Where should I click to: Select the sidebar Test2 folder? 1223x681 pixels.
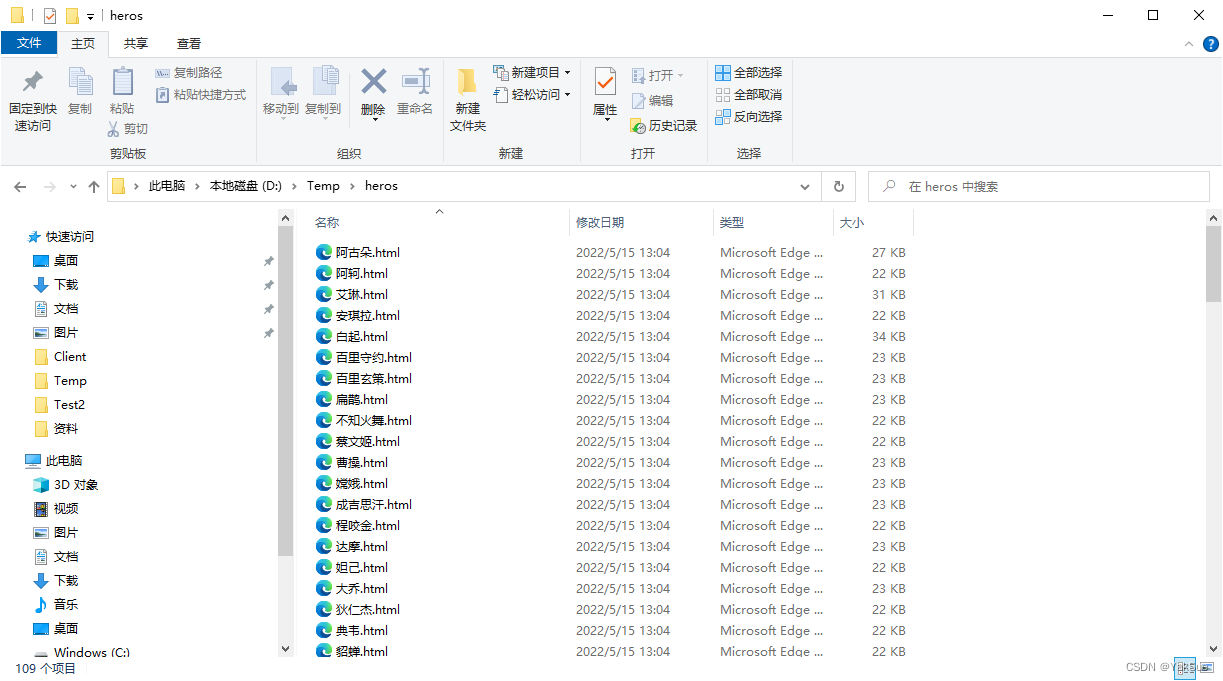point(69,405)
